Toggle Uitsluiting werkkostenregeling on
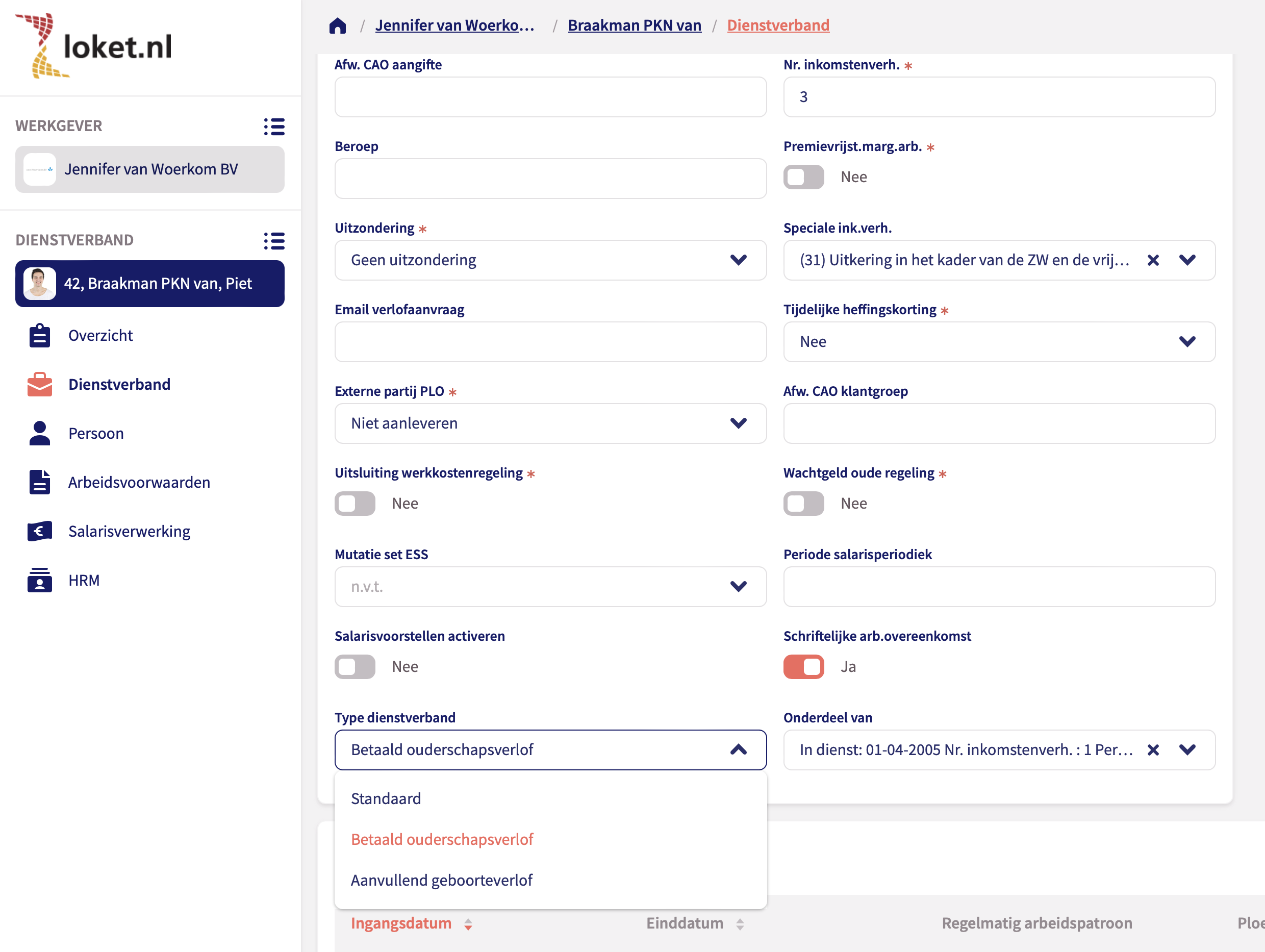The width and height of the screenshot is (1265, 952). (355, 504)
